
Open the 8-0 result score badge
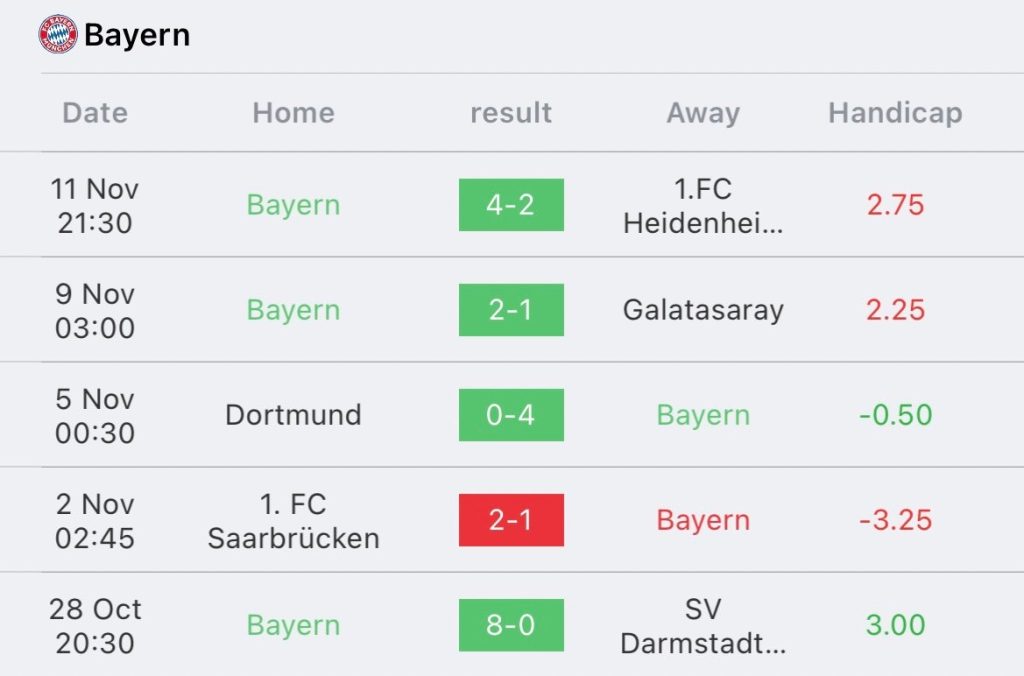point(511,626)
